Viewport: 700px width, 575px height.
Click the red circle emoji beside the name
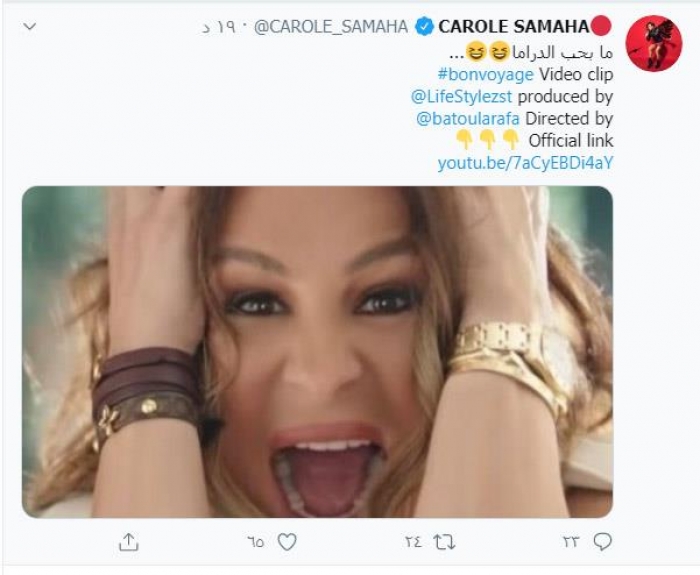602,26
